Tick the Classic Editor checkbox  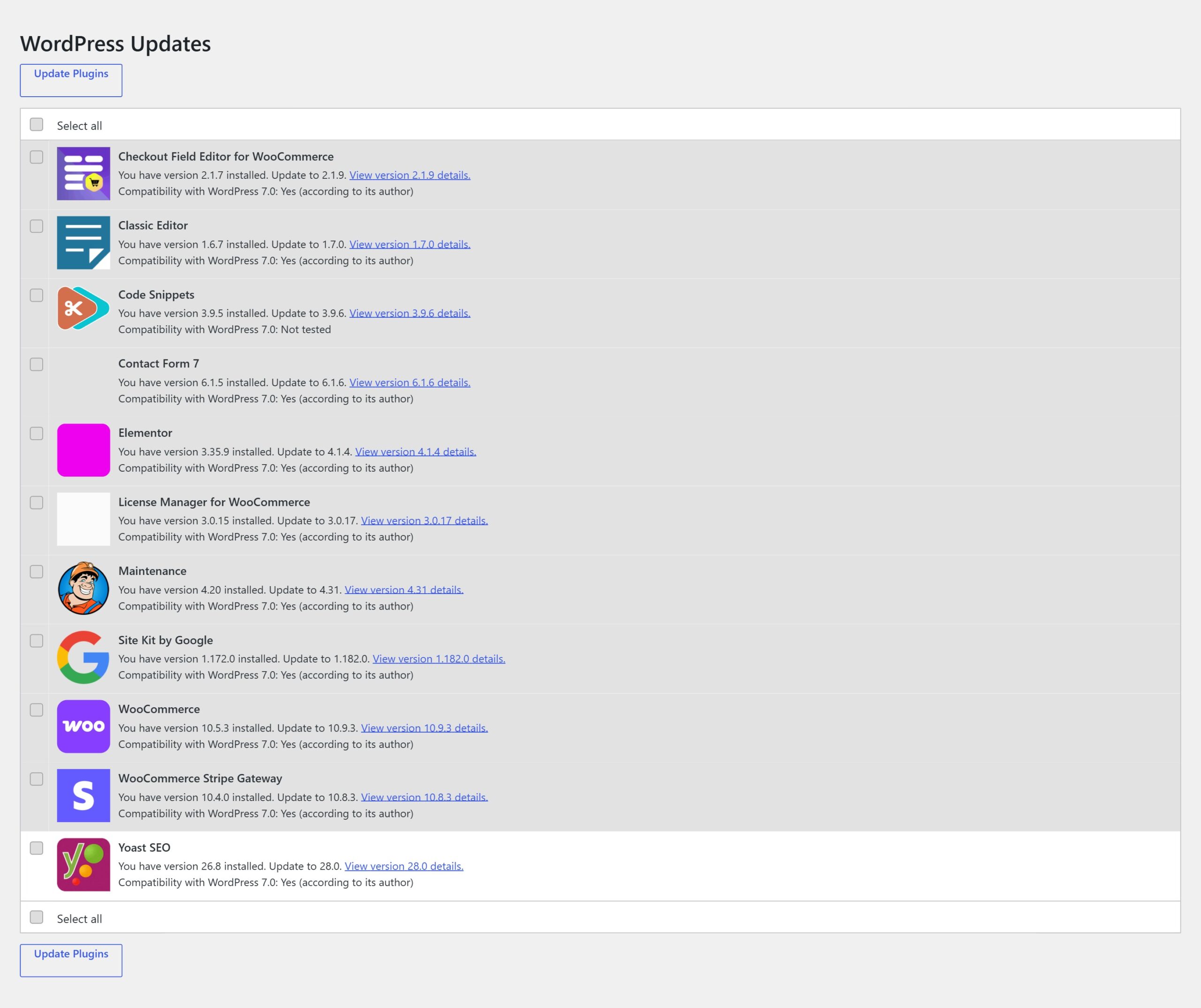(37, 227)
